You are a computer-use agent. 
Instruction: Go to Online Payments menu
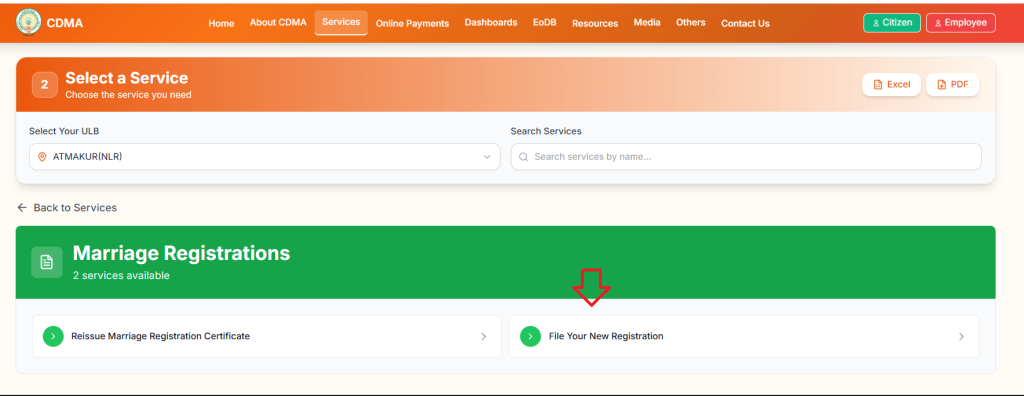point(412,23)
